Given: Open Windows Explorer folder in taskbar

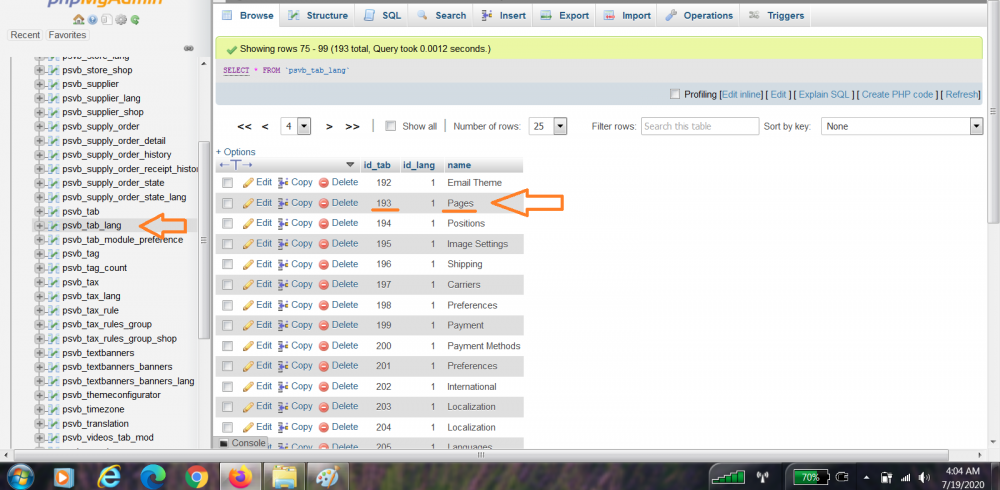Looking at the screenshot, I should pos(284,476).
